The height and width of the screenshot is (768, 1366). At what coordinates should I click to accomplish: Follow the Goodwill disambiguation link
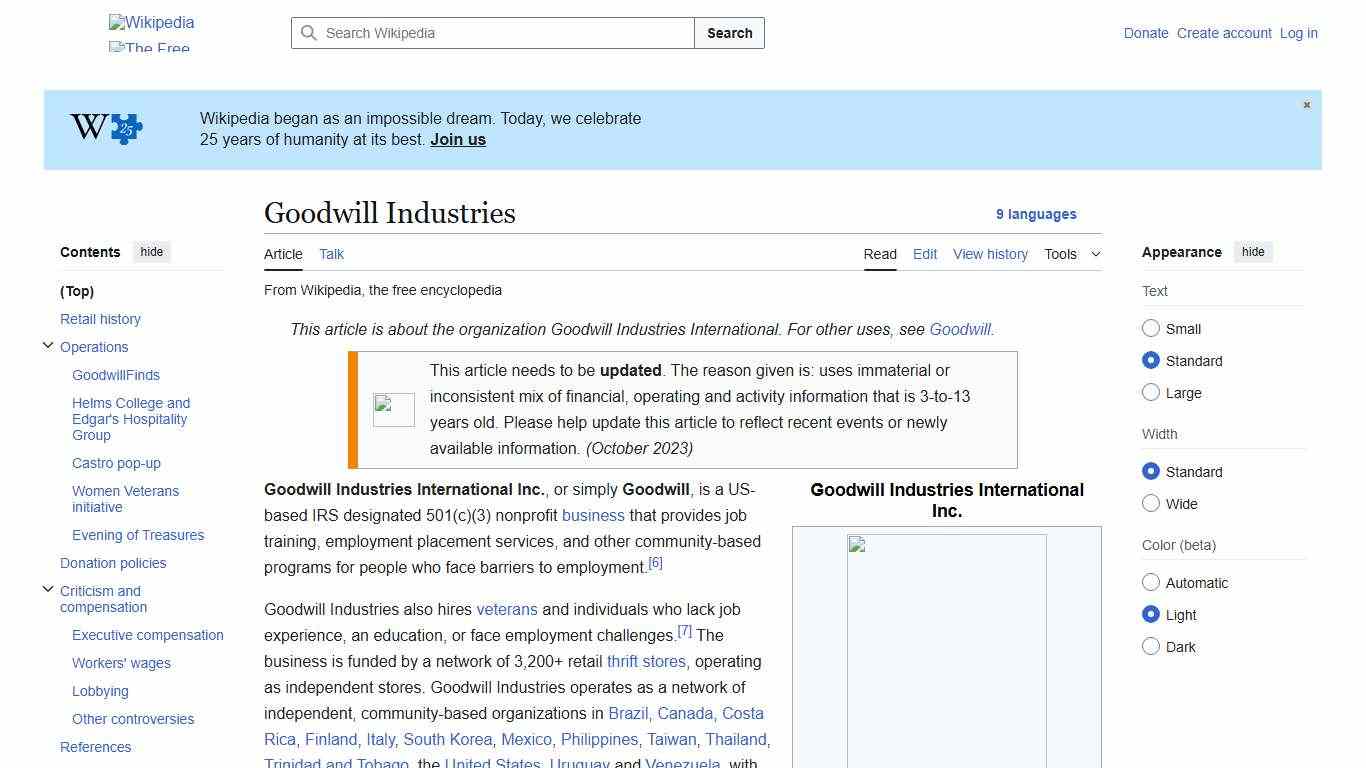[x=960, y=329]
